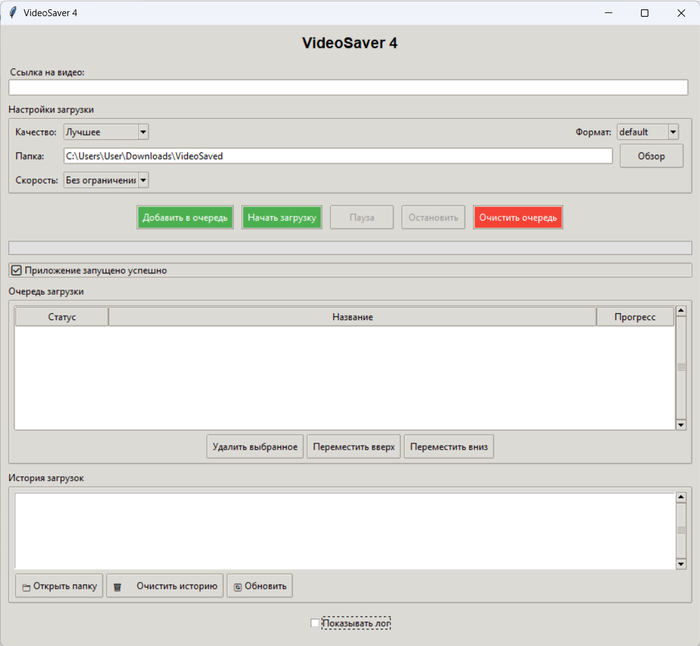Image resolution: width=700 pixels, height=646 pixels.
Task: Click trash icon Очистить историю button
Action: point(165,586)
